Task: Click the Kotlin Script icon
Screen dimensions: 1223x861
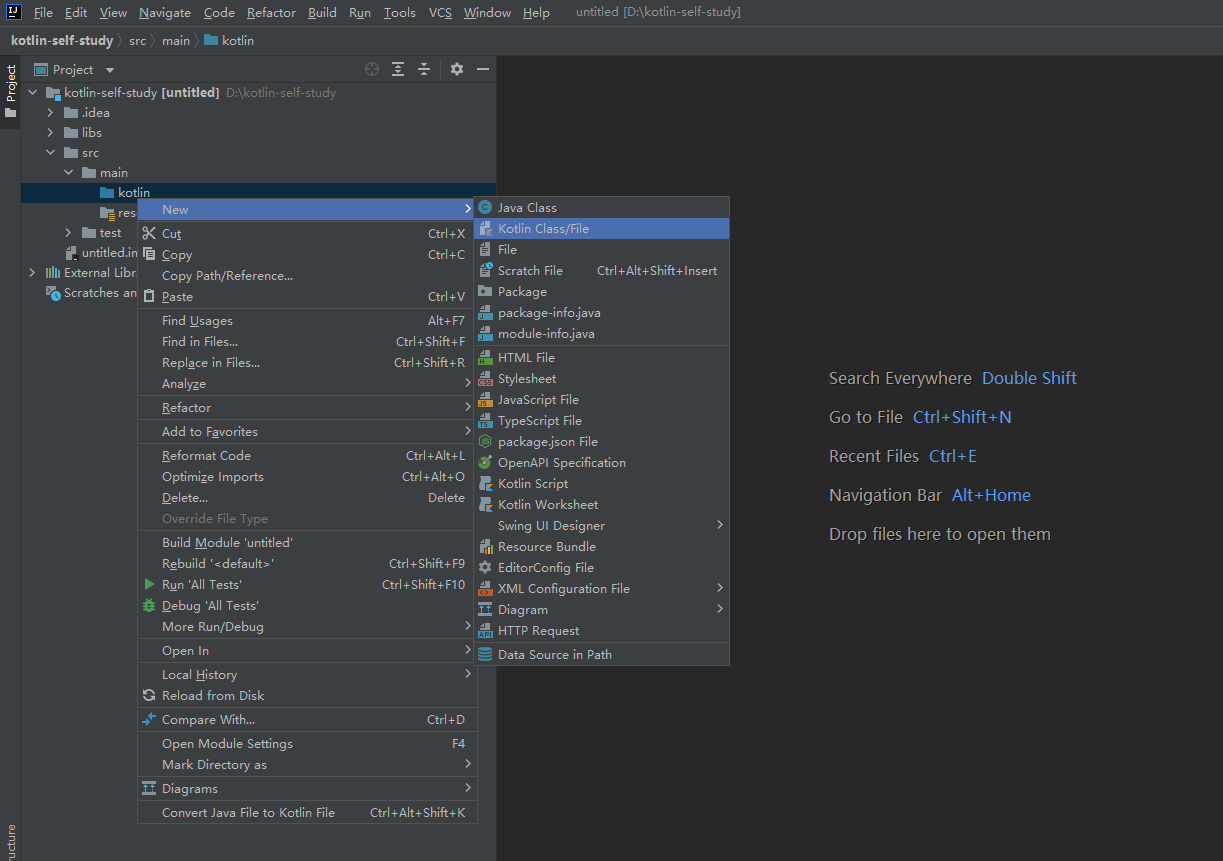Action: (485, 484)
